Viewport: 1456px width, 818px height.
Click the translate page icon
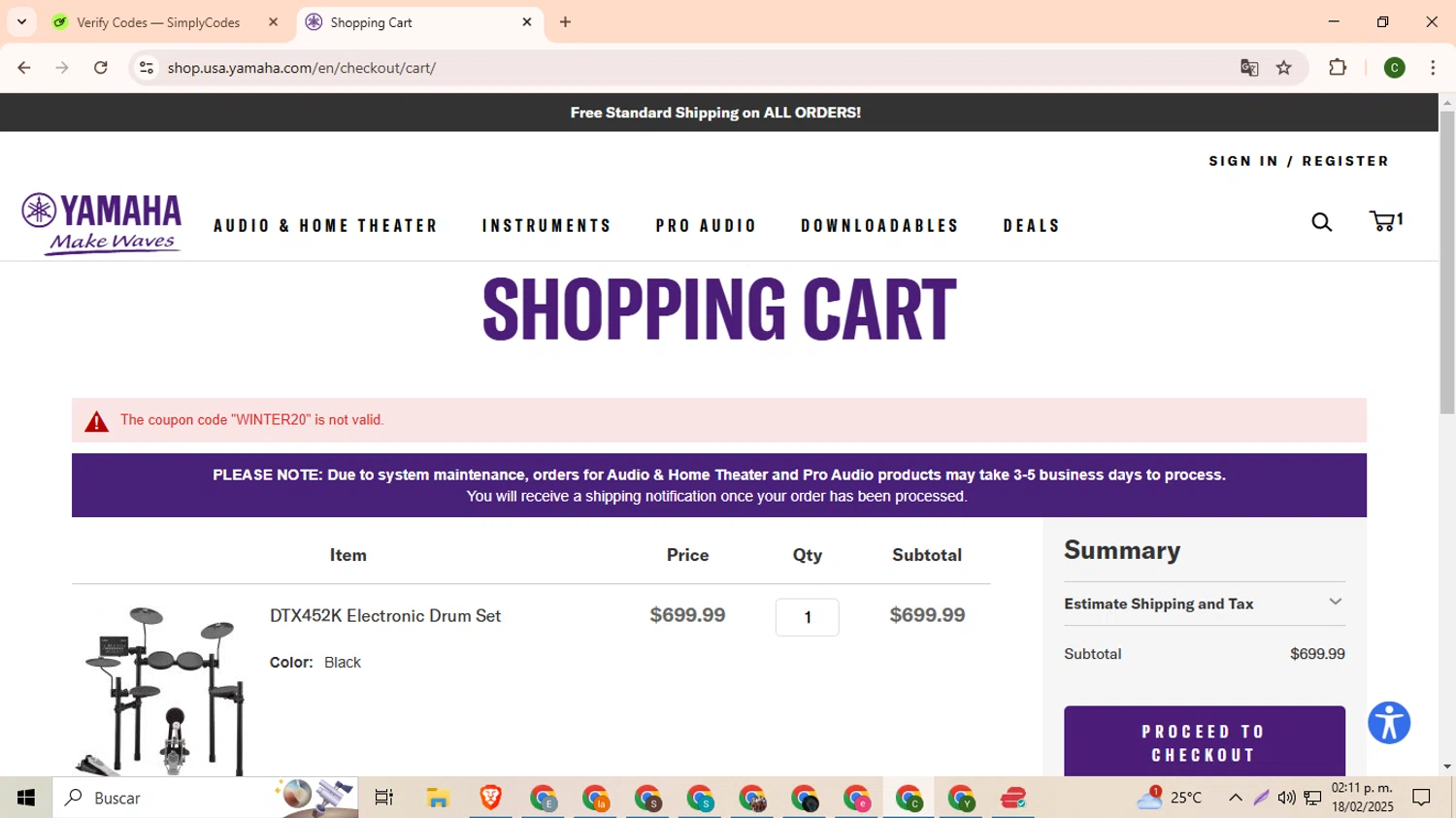(1249, 68)
